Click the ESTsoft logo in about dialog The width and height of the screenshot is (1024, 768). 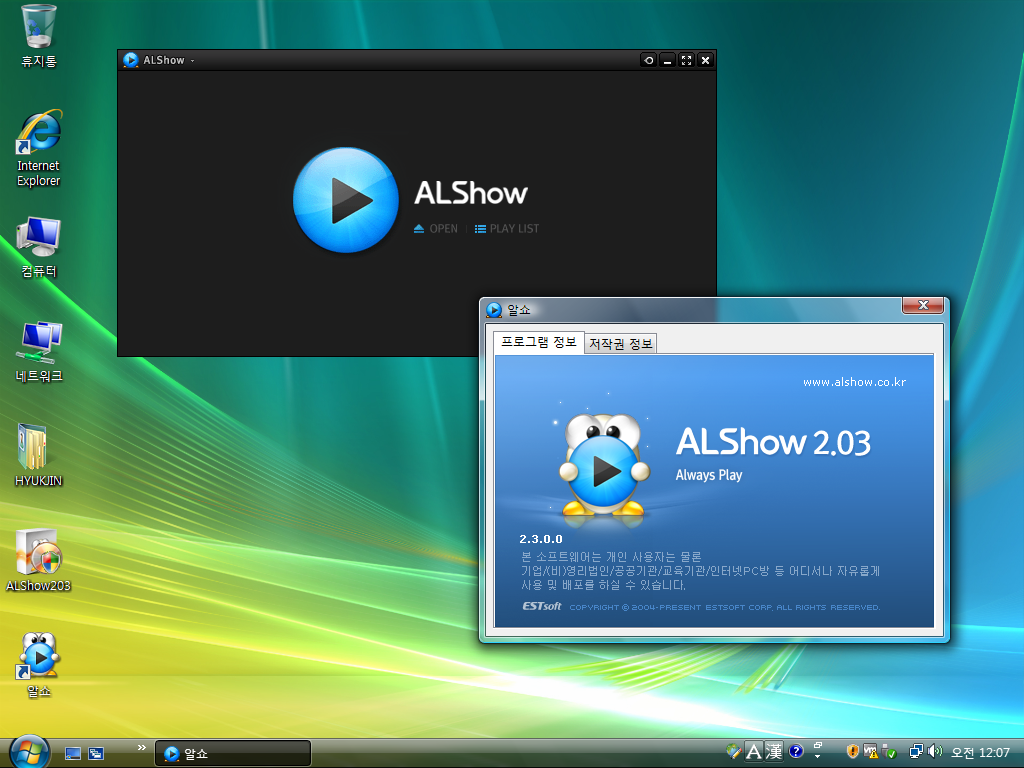click(x=541, y=606)
